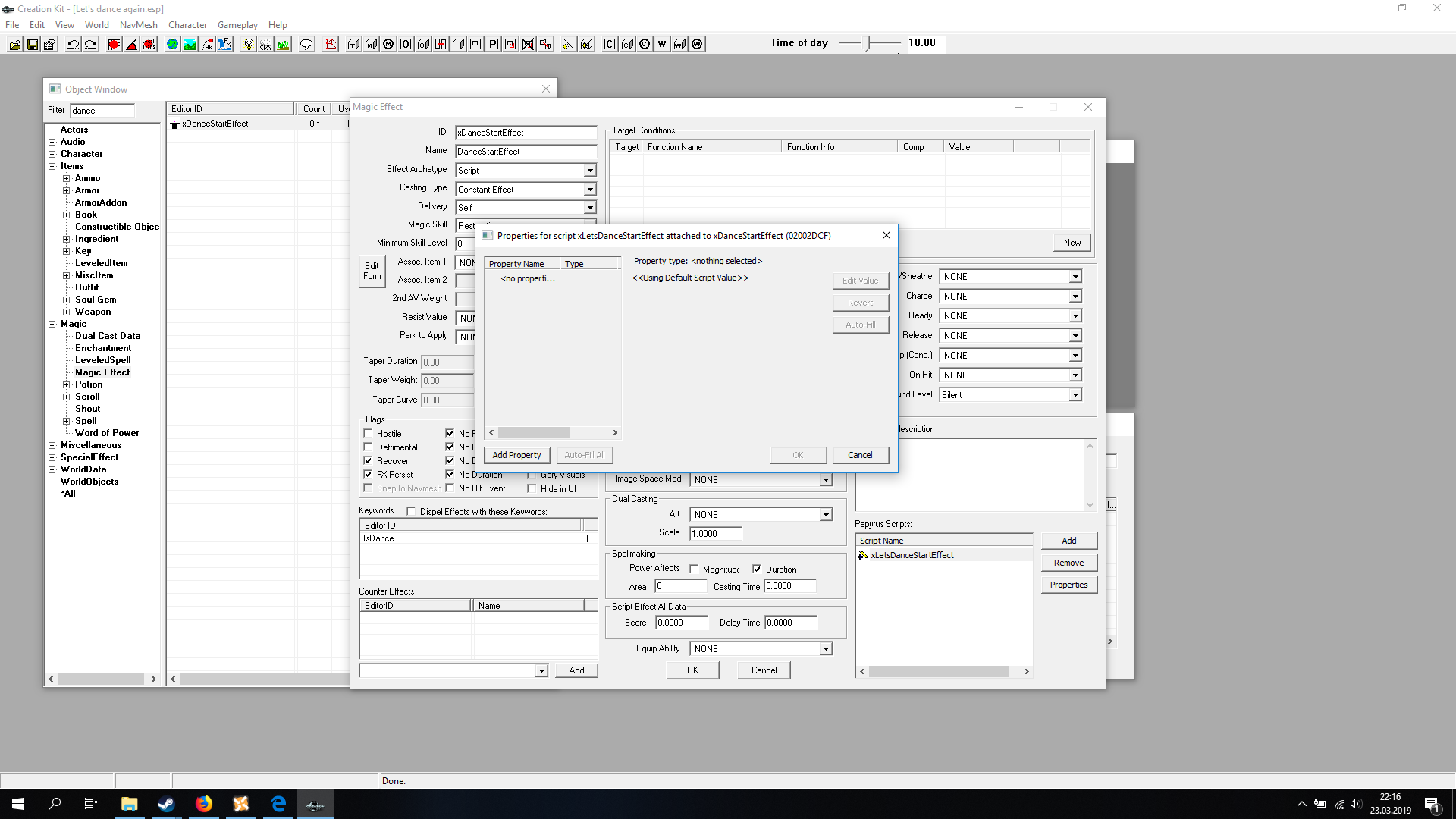This screenshot has width=1456, height=819.
Task: Toggle the Snap to Angle icon
Action: click(x=131, y=44)
